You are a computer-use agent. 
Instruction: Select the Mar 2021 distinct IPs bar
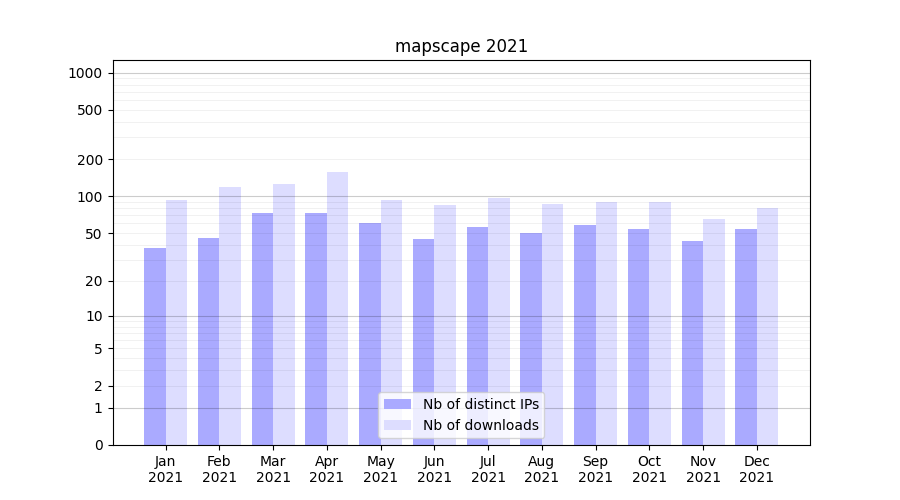coord(262,329)
